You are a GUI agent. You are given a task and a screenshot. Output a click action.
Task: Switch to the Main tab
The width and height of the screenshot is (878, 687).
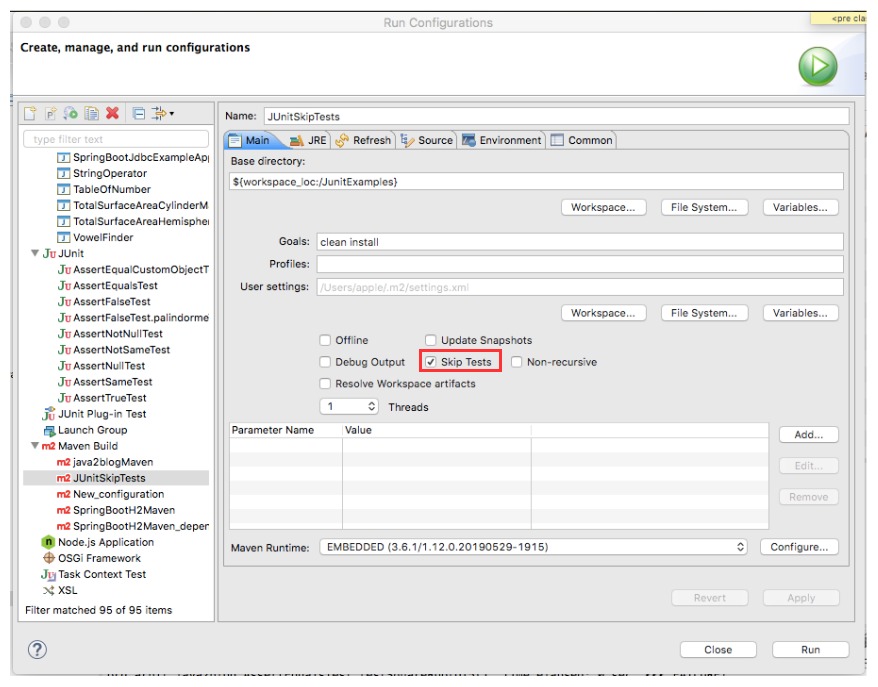[250, 140]
